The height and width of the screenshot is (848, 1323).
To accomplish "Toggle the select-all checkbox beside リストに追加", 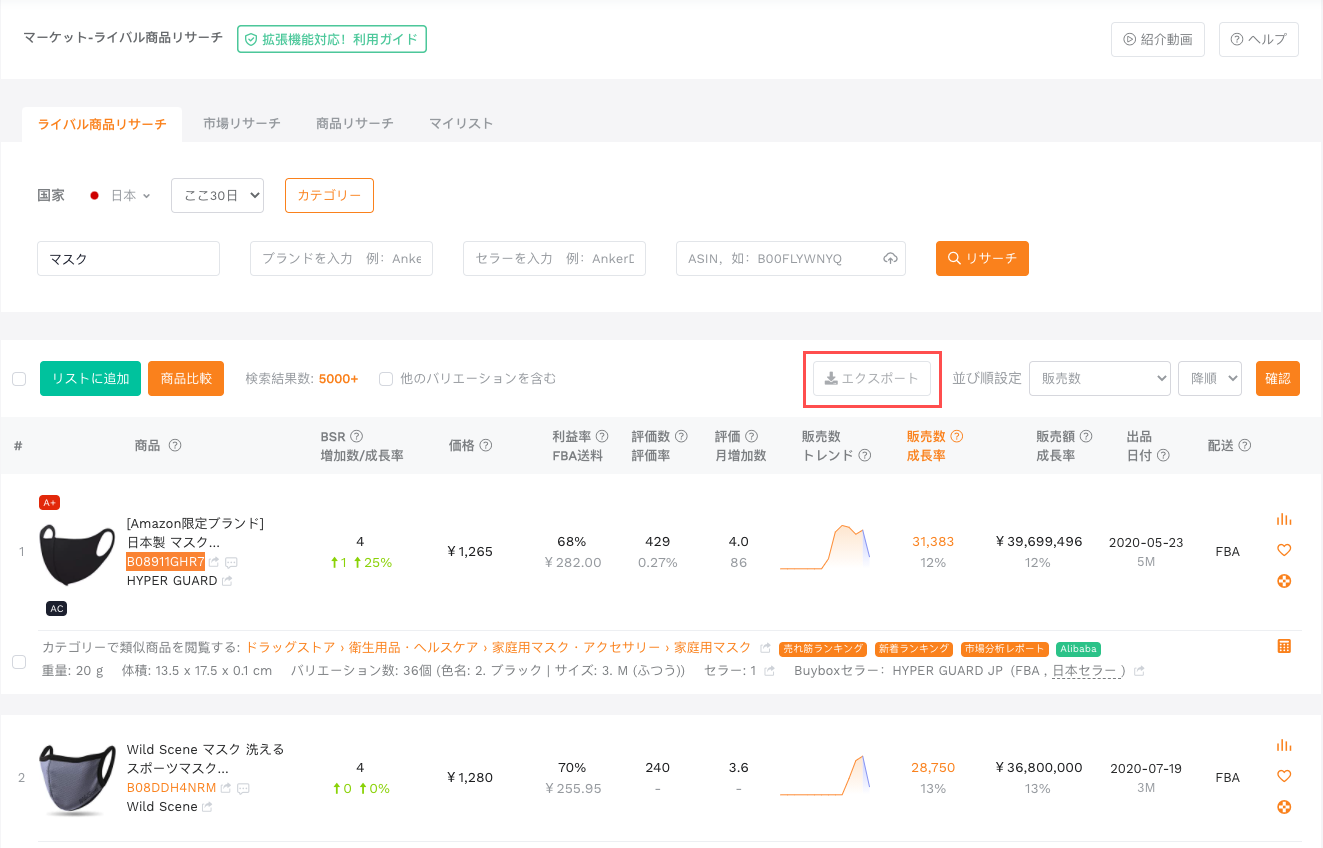I will click(x=18, y=379).
